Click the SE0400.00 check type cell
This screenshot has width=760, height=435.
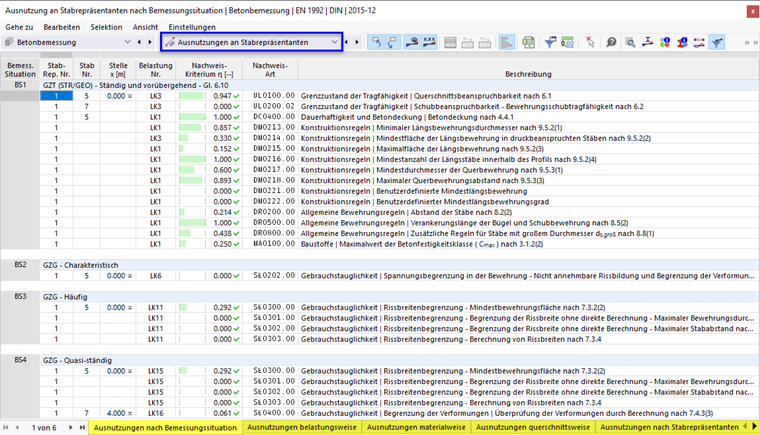(x=270, y=413)
